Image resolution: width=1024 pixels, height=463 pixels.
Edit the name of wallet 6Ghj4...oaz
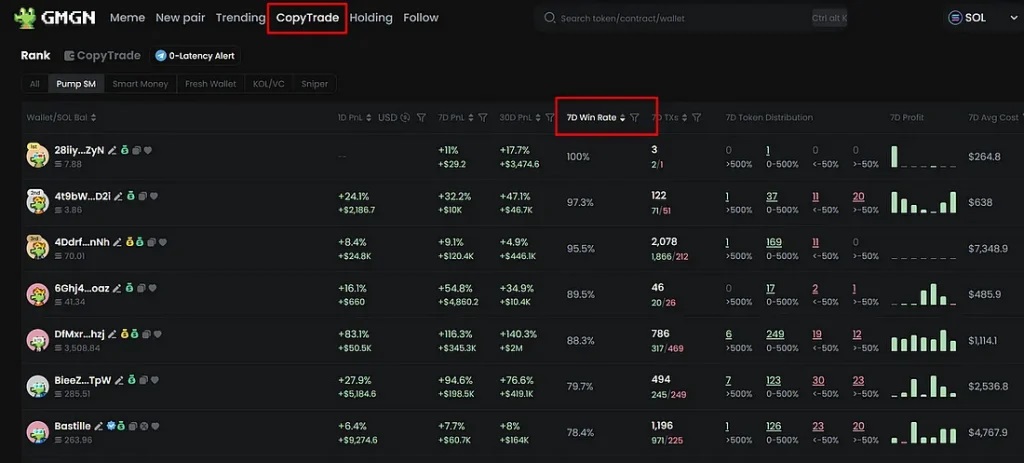pos(118,288)
